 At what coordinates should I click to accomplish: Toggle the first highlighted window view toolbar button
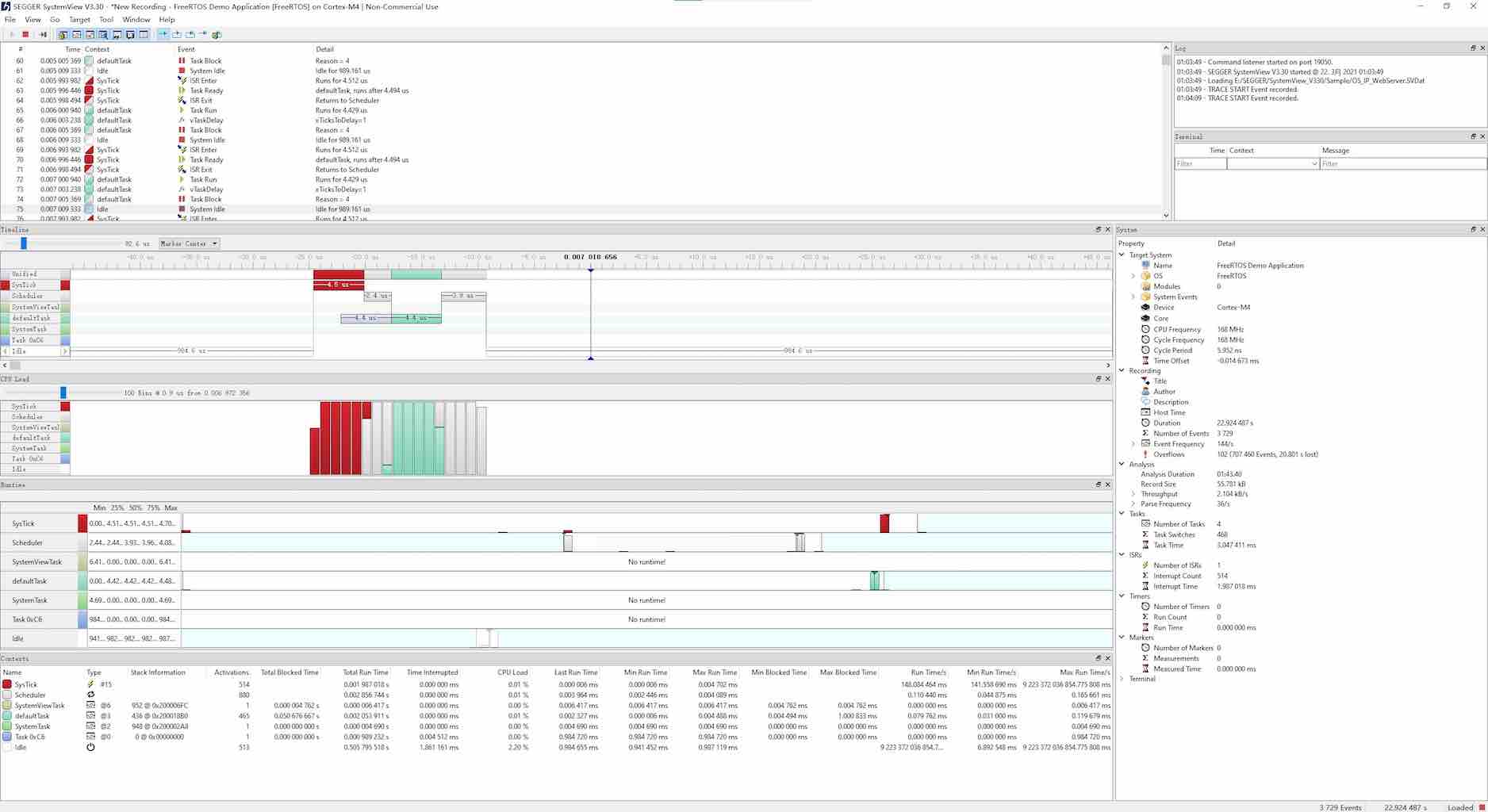(x=63, y=35)
